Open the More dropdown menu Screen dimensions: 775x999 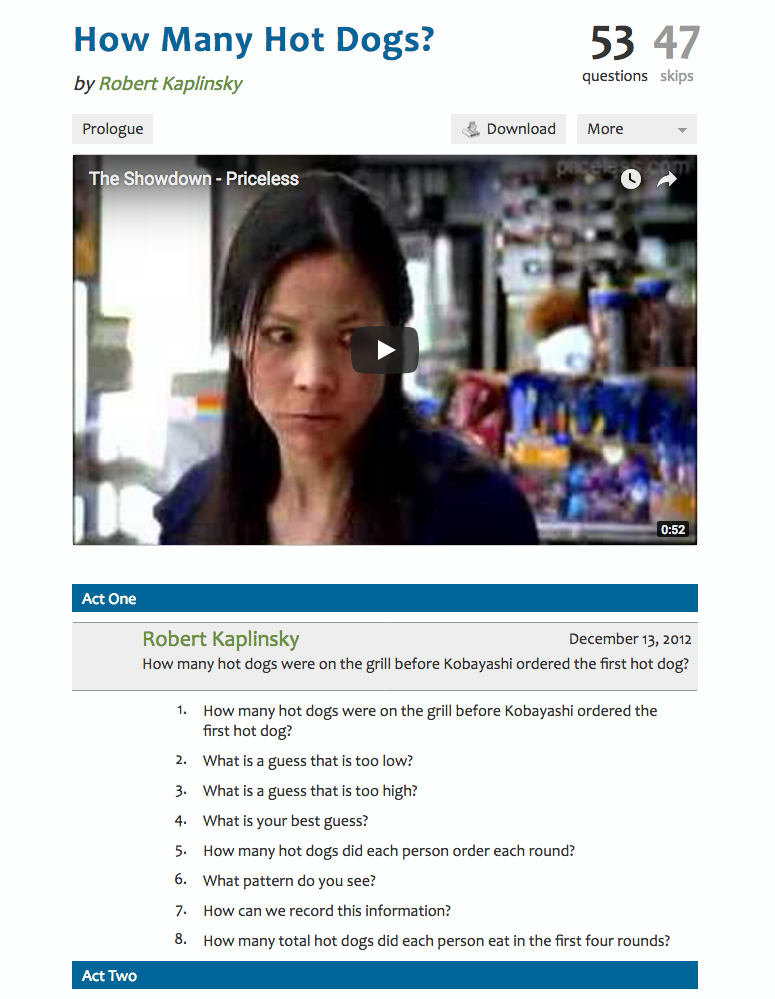click(636, 129)
